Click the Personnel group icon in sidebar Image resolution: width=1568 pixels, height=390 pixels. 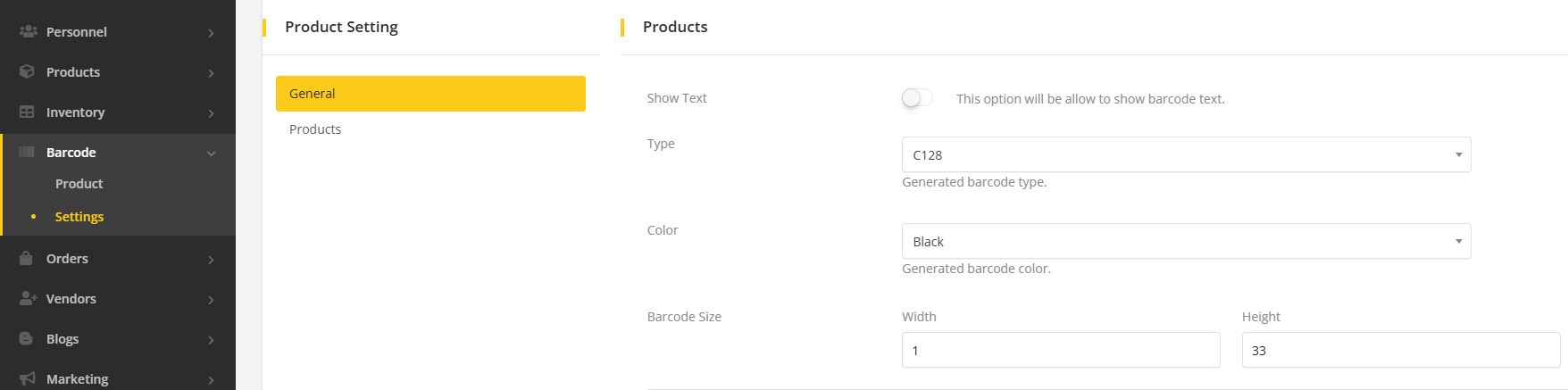click(28, 31)
